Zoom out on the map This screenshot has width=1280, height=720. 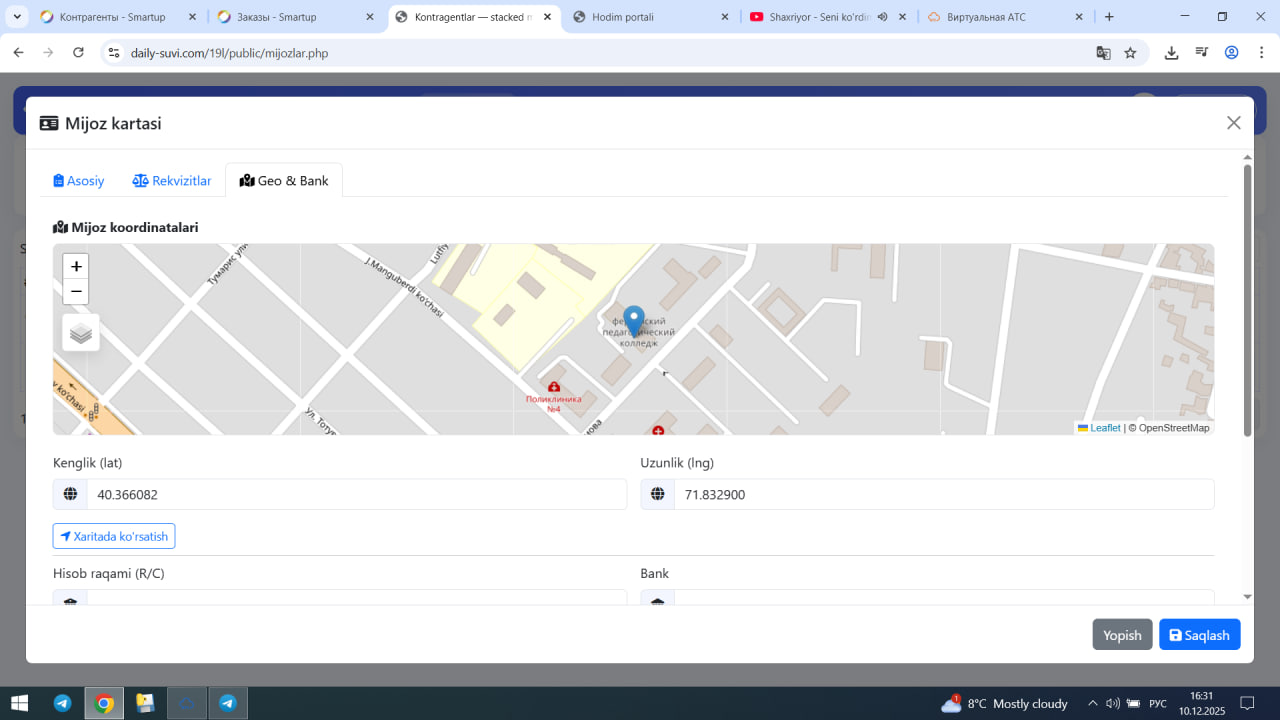76,292
